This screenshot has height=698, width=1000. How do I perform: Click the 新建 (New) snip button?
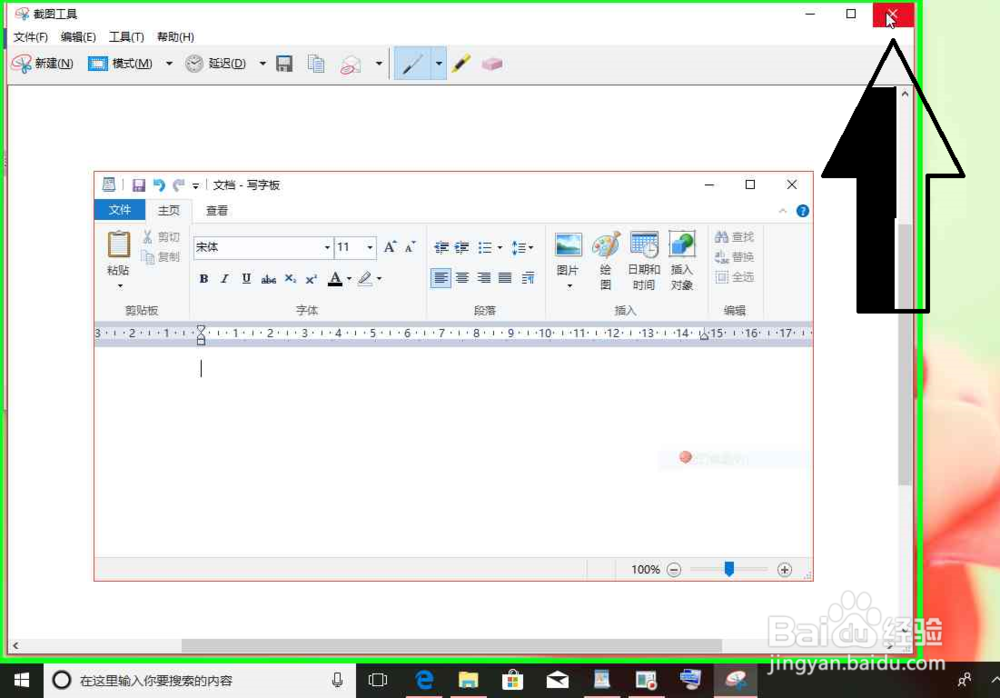pyautogui.click(x=42, y=62)
